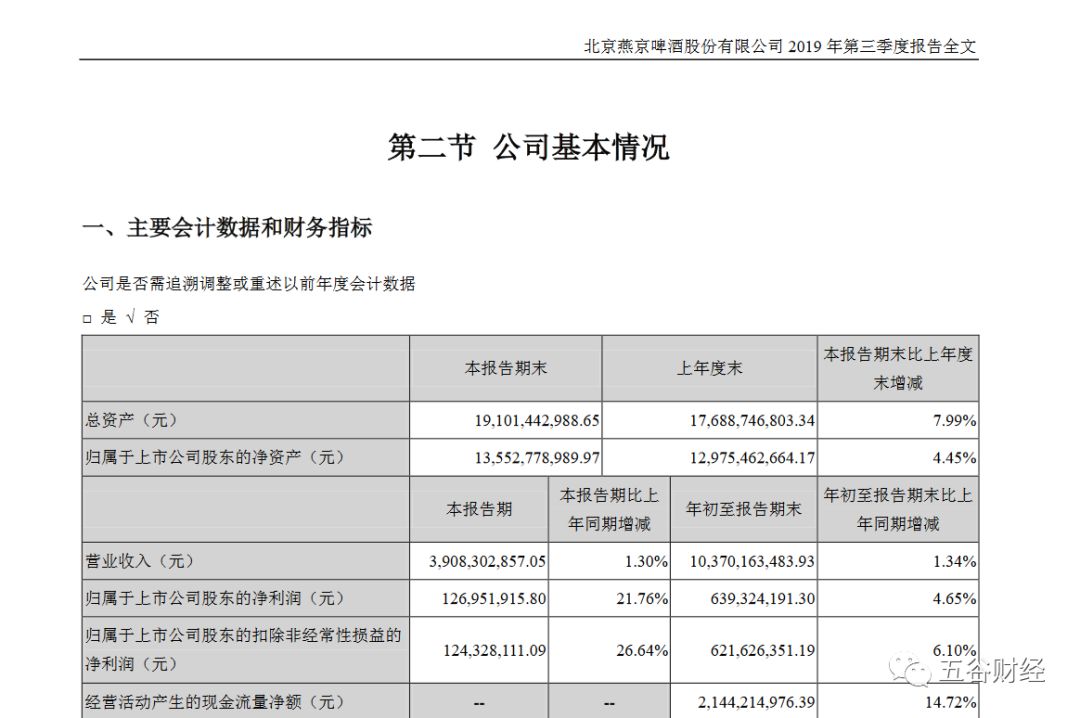Click the value 639,324,191.30
This screenshot has height=718, width=1080.
pos(763,599)
